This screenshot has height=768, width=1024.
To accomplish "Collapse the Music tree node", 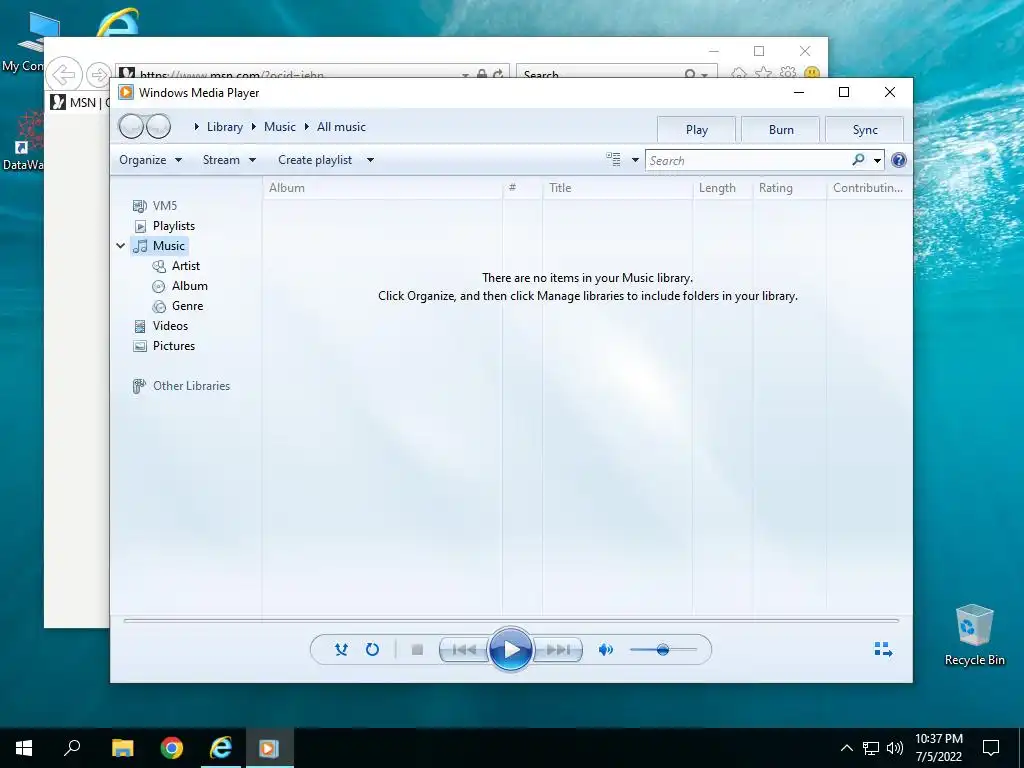I will point(121,246).
